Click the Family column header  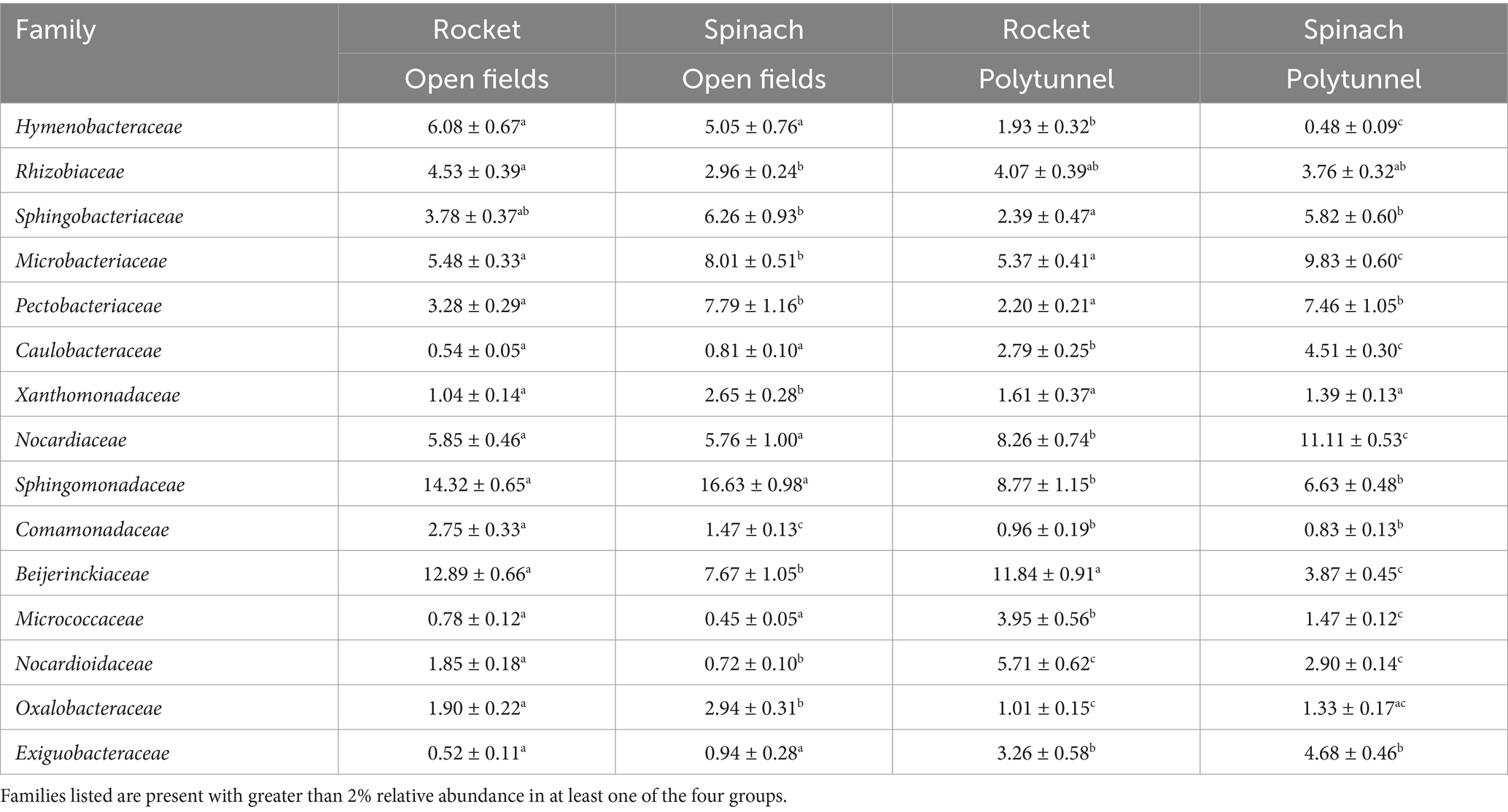point(55,30)
